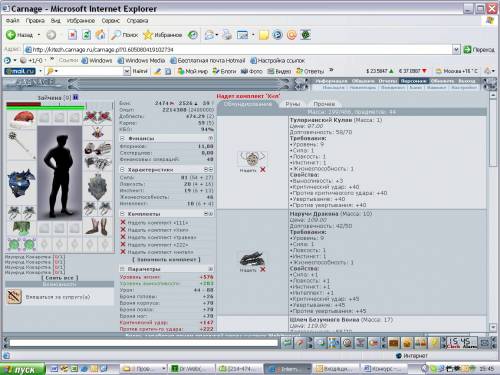Click the Tulorian Fist inventory item image
This screenshot has height=375, width=500.
[x=252, y=159]
